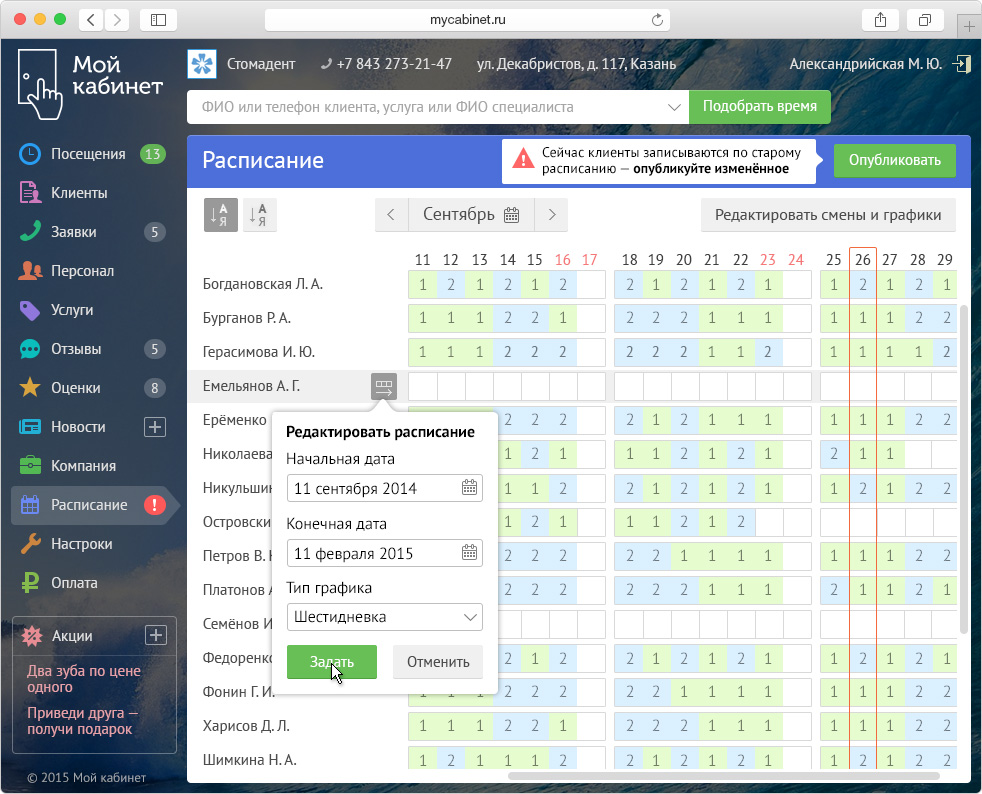Select the descending А-Я sort toggle
The image size is (982, 794).
tap(259, 215)
